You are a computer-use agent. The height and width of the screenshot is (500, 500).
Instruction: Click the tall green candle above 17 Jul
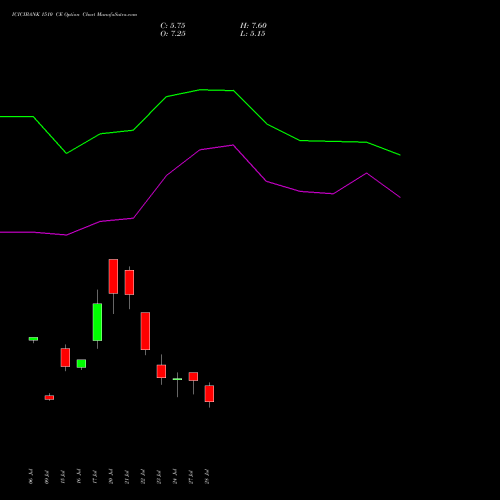(x=97, y=322)
